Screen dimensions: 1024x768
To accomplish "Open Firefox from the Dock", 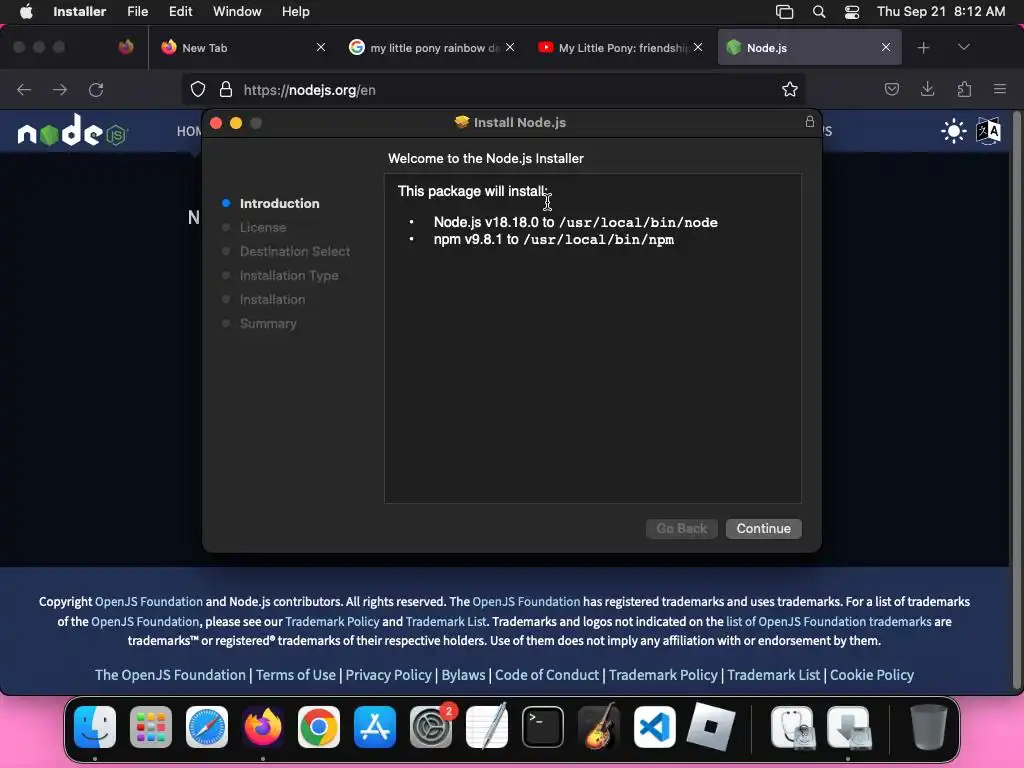I will click(263, 727).
